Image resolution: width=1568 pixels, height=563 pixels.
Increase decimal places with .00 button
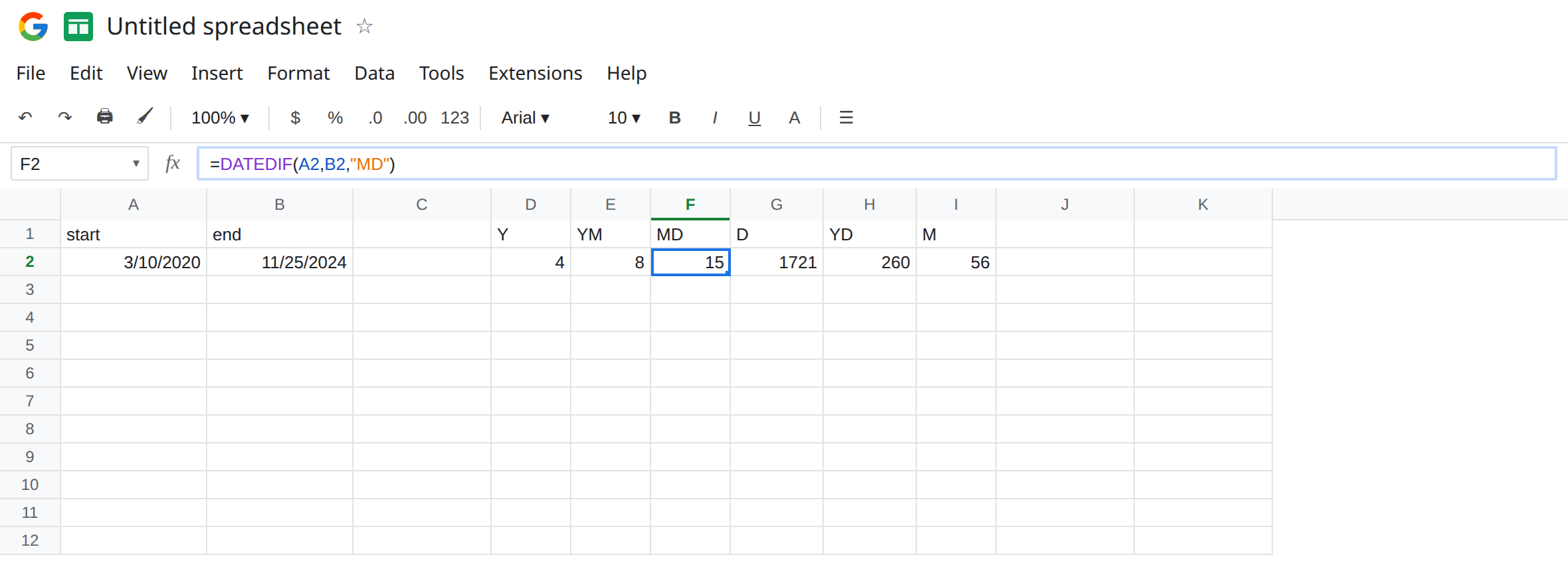point(415,118)
